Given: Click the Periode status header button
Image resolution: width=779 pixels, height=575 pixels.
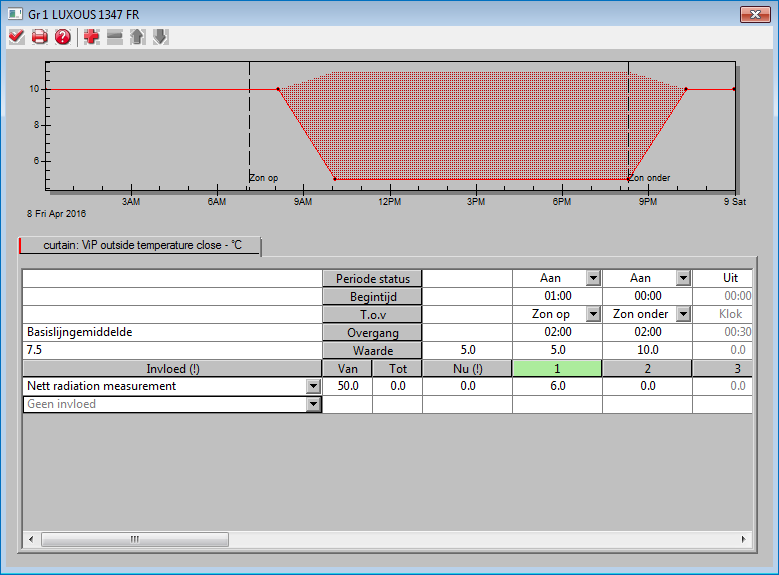Looking at the screenshot, I should [372, 278].
